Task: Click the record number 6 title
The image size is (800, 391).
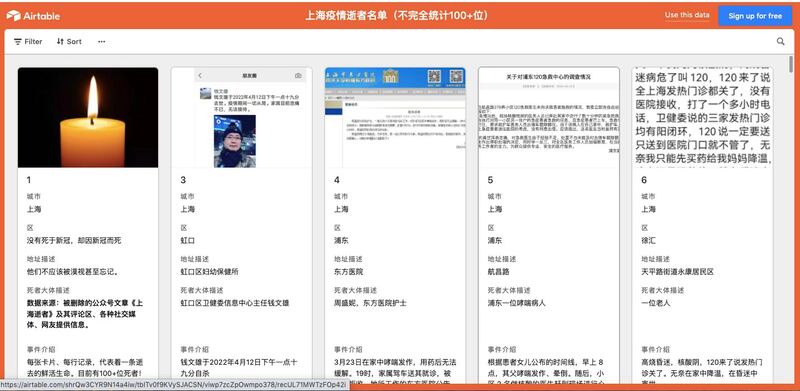Action: (644, 180)
